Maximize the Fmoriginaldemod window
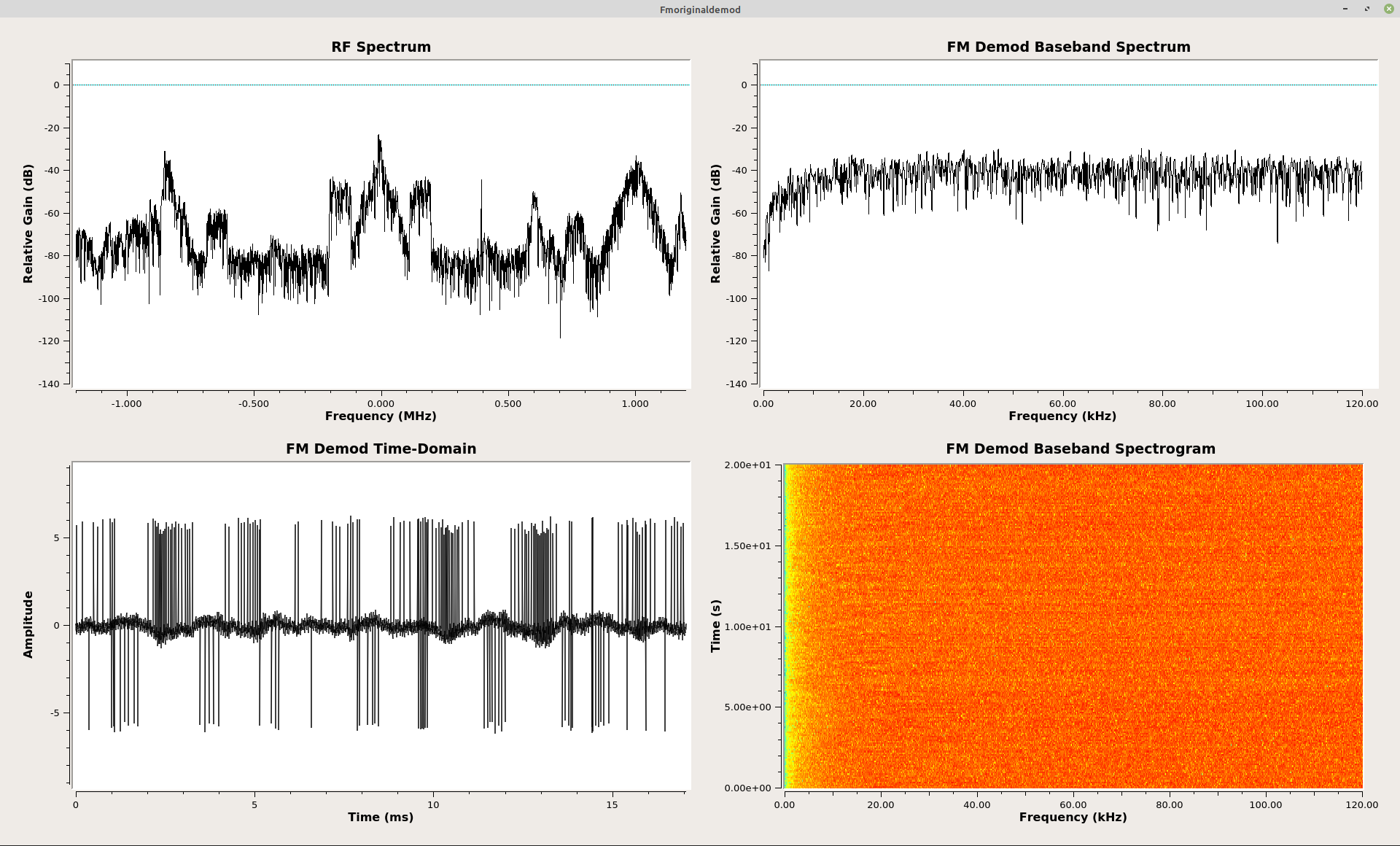The height and width of the screenshot is (846, 1400). coord(1367,9)
